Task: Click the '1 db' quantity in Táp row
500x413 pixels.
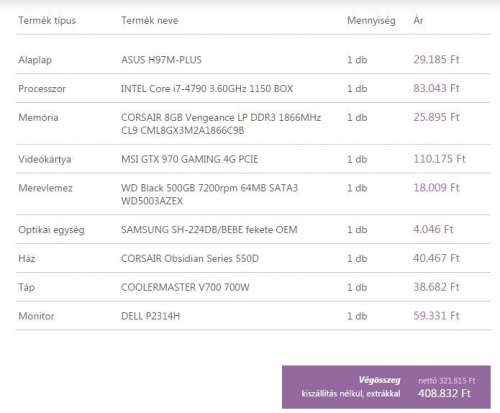Action: (x=357, y=287)
